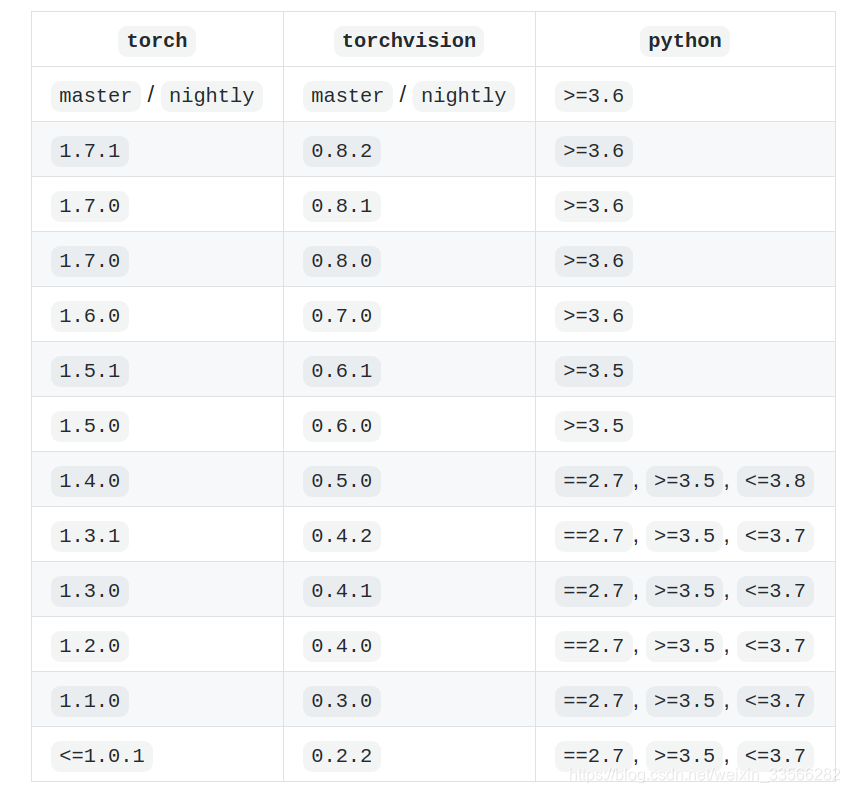Viewport: 850px width, 793px height.
Task: Click torch version <=1.0.1
Action: click(101, 757)
